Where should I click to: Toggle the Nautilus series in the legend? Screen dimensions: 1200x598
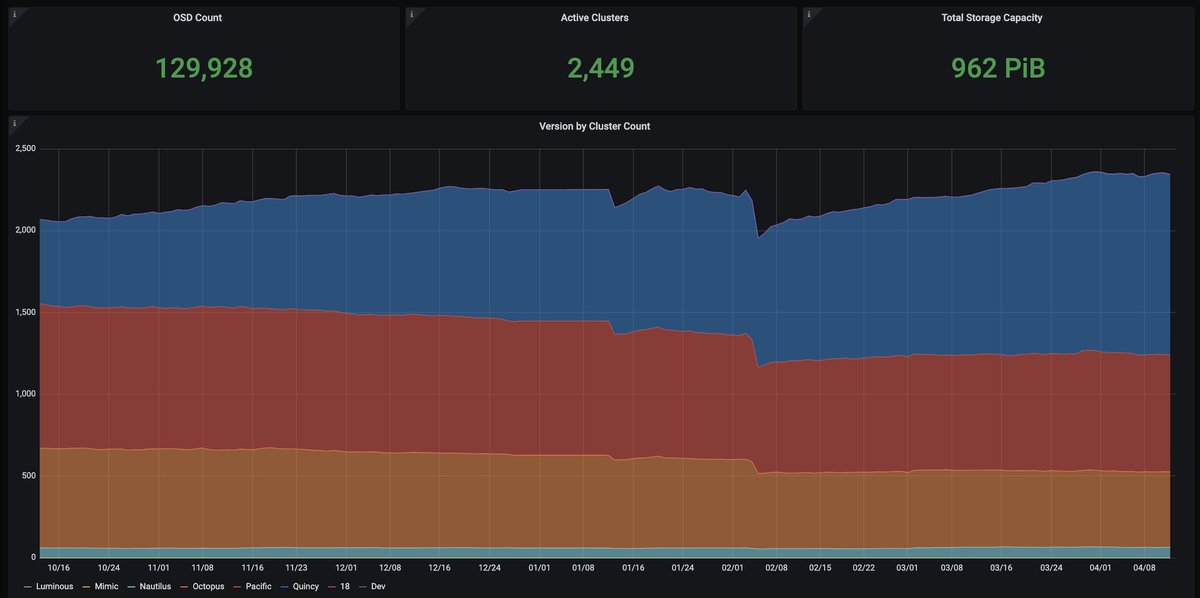(x=153, y=586)
